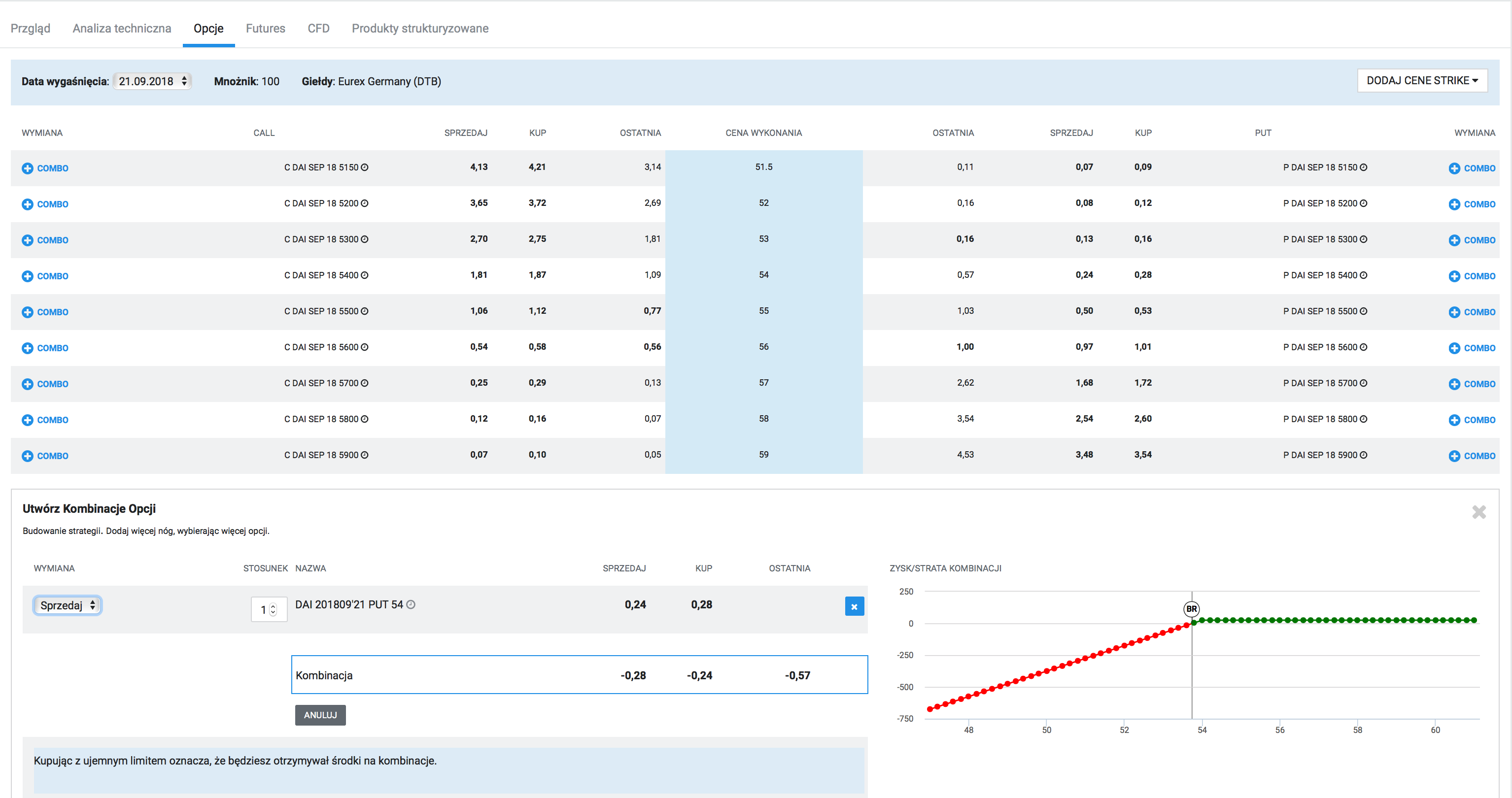Switch to the Futures tab

265,28
